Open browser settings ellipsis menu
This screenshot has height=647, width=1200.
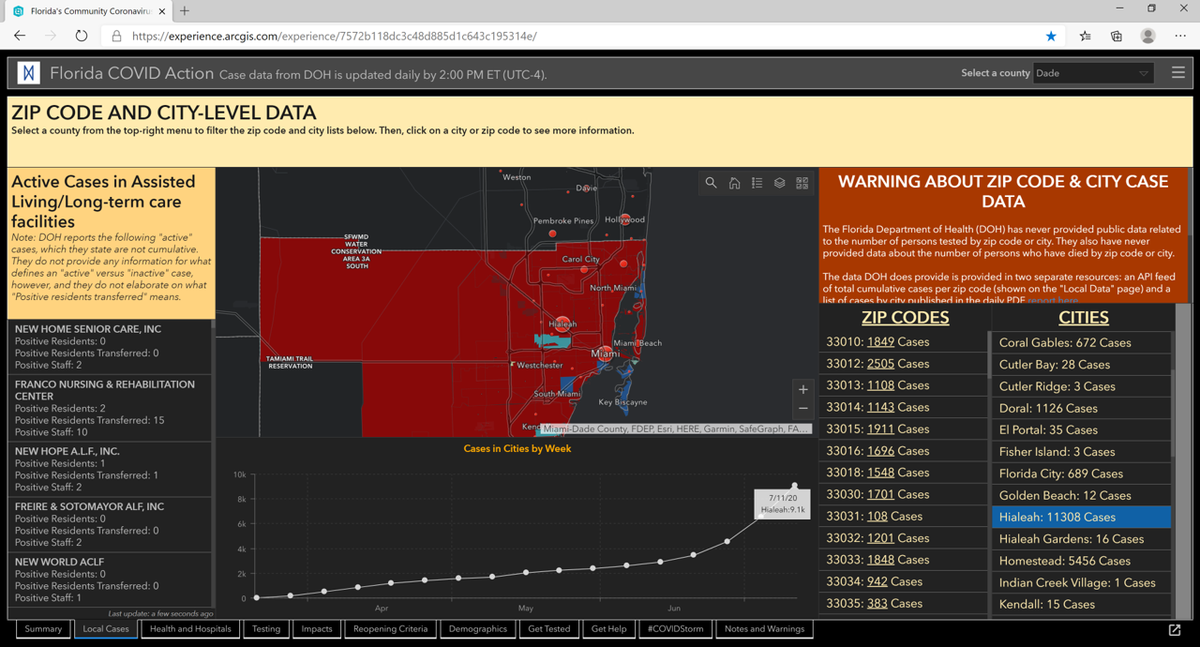pyautogui.click(x=1180, y=35)
